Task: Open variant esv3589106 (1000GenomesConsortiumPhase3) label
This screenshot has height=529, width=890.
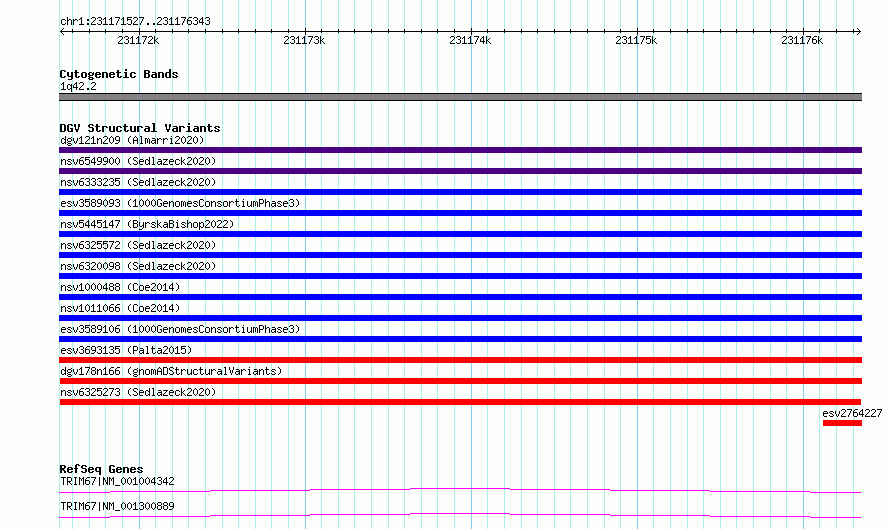Action: pyautogui.click(x=180, y=329)
